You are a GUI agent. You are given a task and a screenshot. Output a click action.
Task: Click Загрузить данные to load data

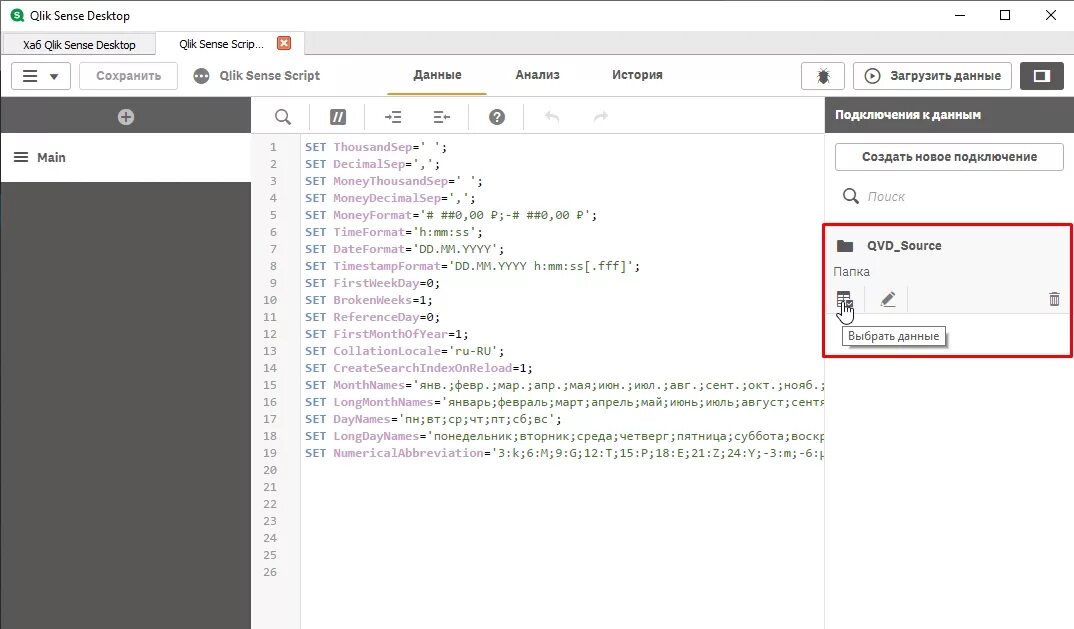pos(932,76)
